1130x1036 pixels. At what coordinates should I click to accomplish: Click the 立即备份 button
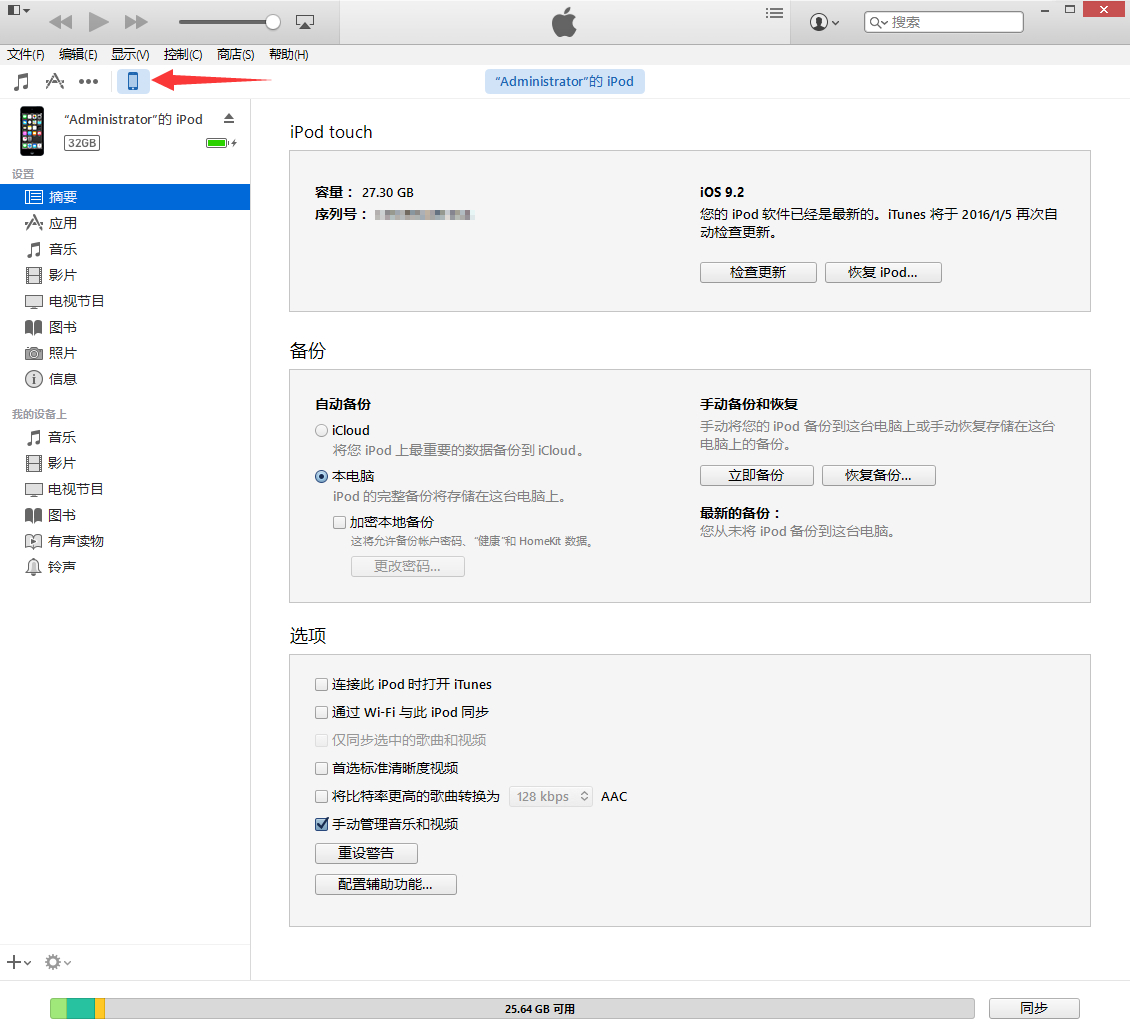coord(757,475)
